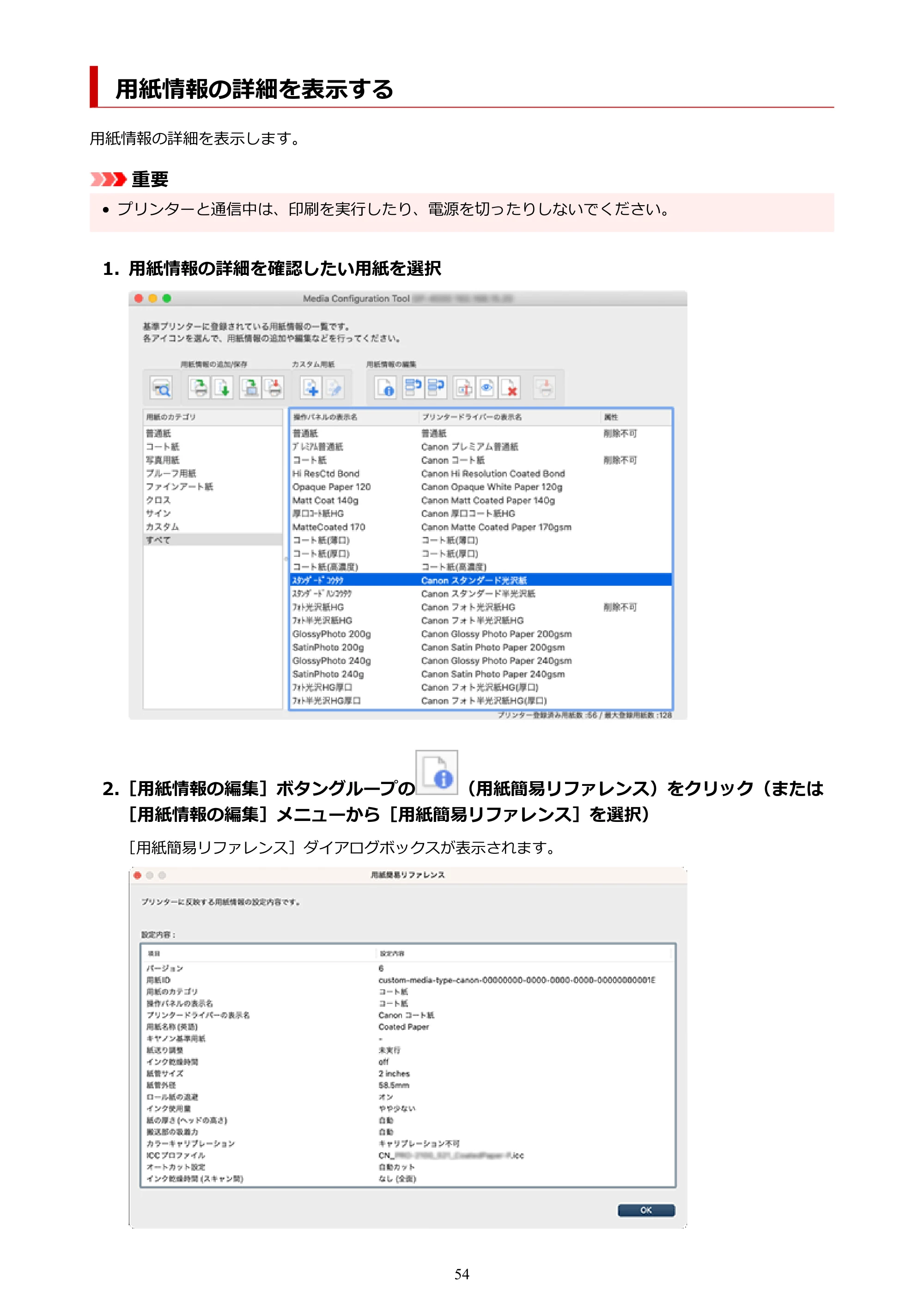This screenshot has height=1307, width=924.
Task: Click the edit custom paper pencil icon
Action: point(334,388)
